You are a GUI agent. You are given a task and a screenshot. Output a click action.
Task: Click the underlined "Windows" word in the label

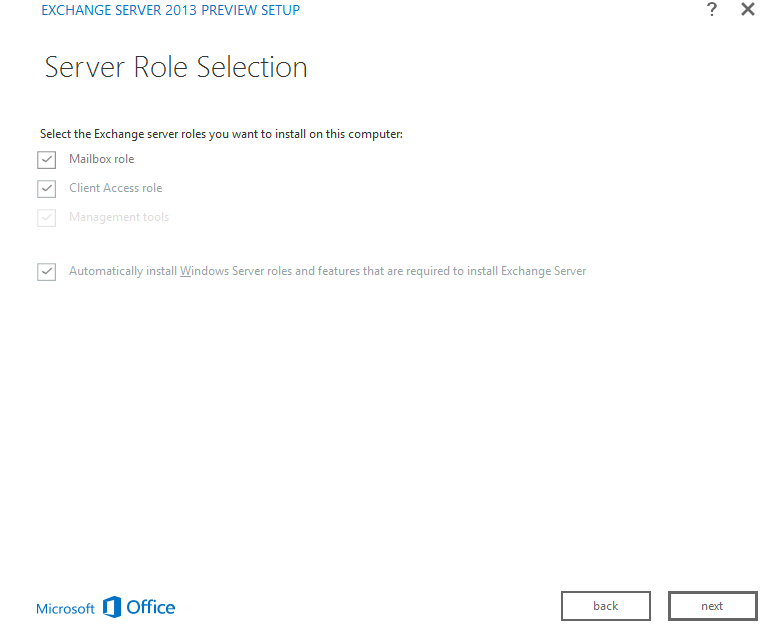(x=204, y=271)
